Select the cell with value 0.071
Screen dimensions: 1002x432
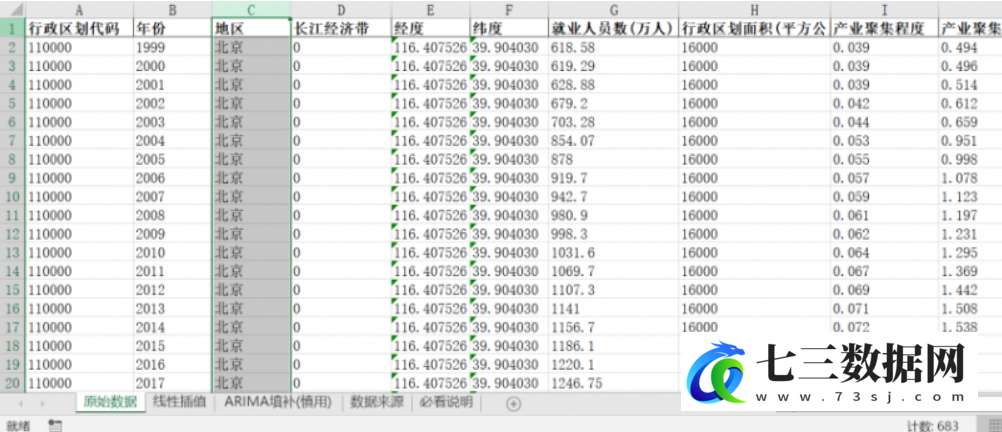point(884,308)
